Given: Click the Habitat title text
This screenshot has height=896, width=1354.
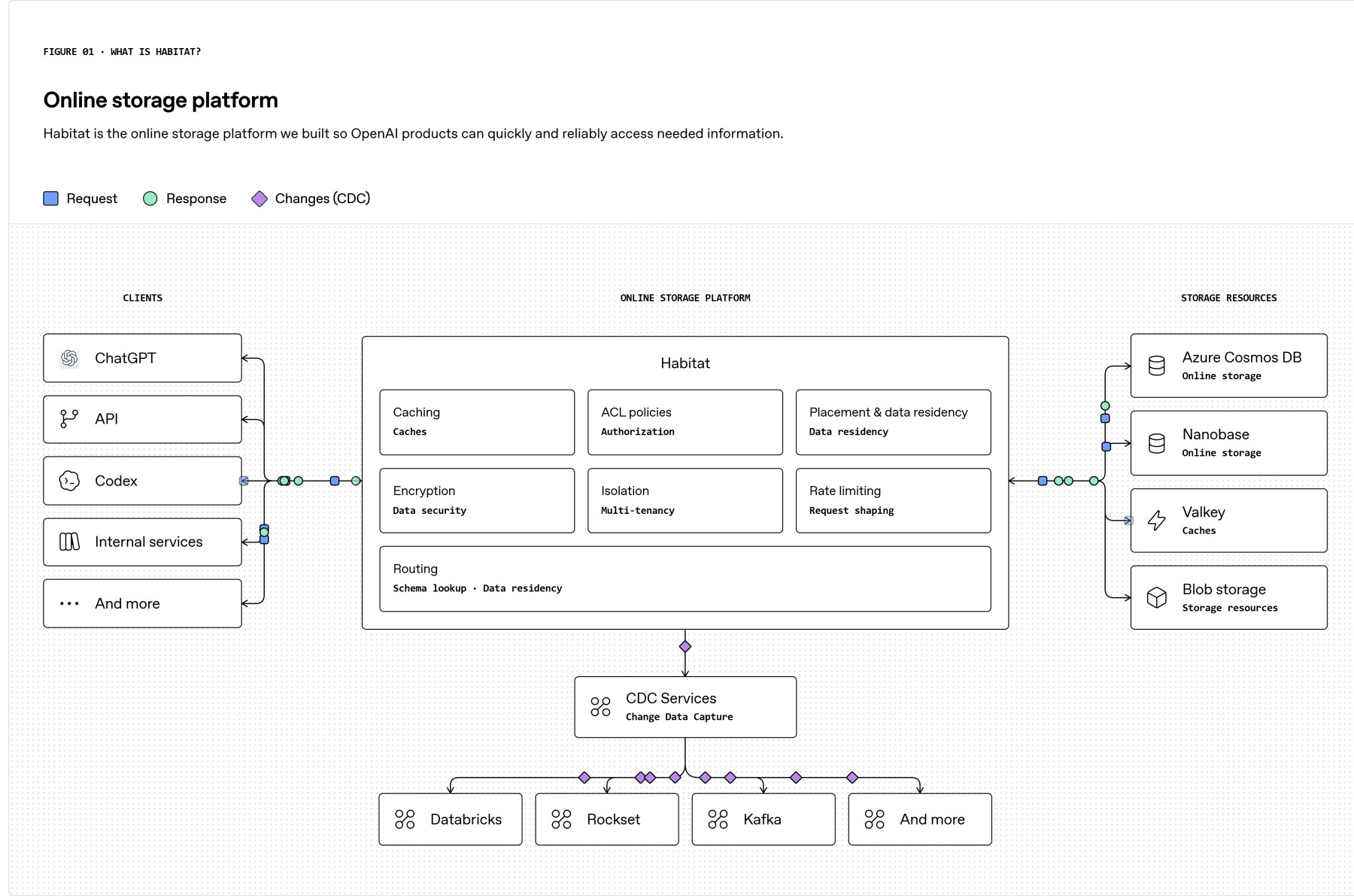Looking at the screenshot, I should 685,363.
